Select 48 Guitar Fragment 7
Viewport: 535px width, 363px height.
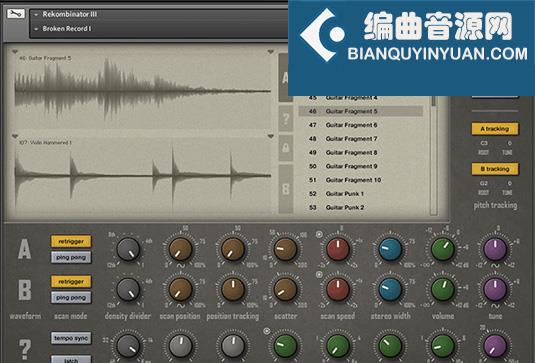point(361,139)
